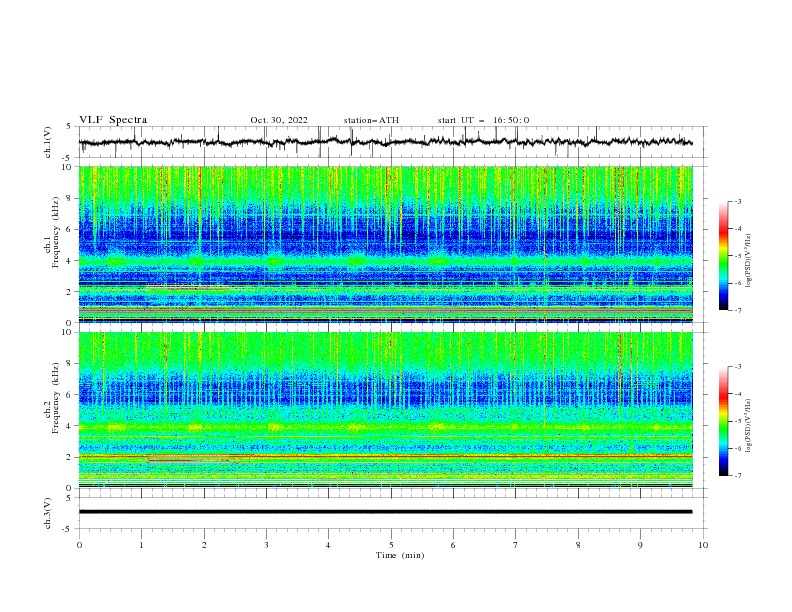Screen dimensions: 792x612
Task: Select the ch.2 "Frequency (kHz)" axis label
Action: tap(55, 398)
